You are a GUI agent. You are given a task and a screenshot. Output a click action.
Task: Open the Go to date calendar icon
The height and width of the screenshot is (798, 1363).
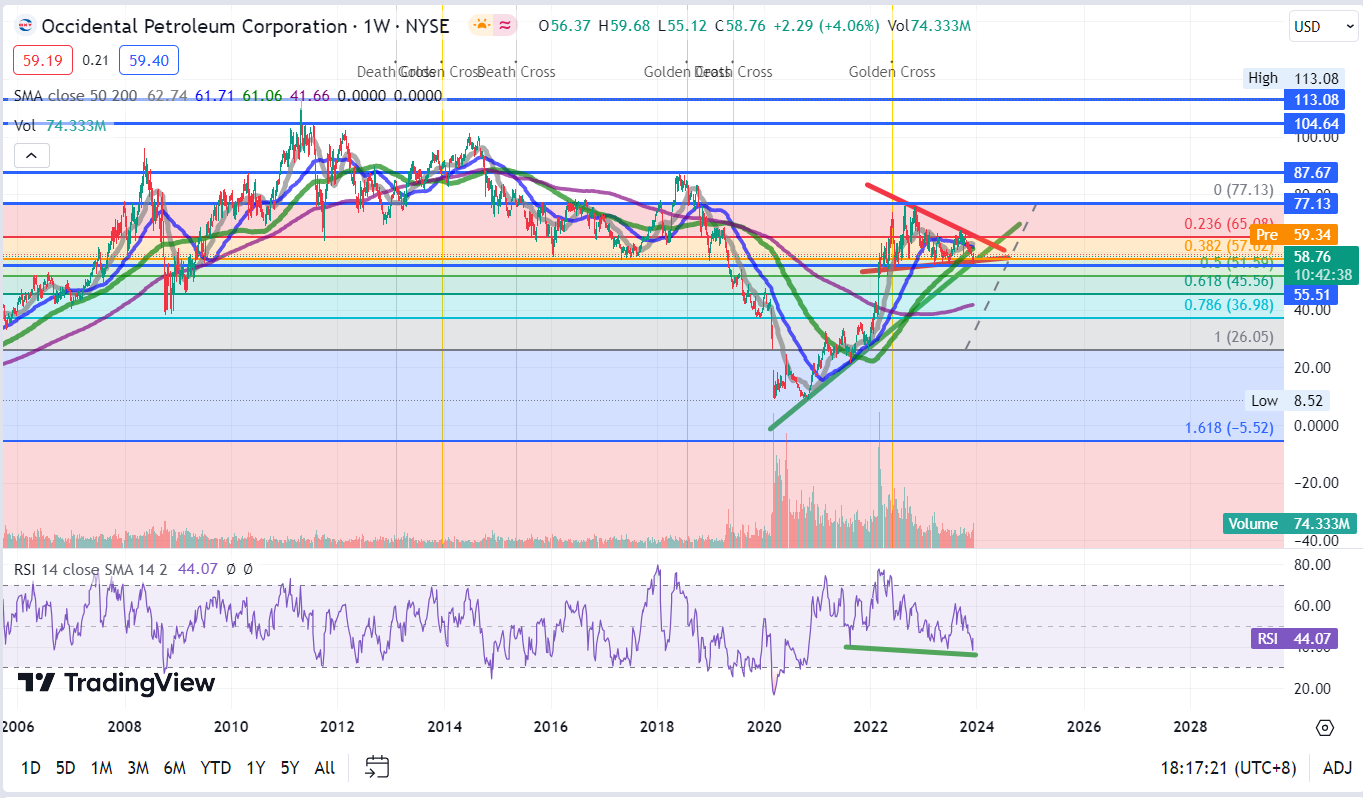(376, 767)
